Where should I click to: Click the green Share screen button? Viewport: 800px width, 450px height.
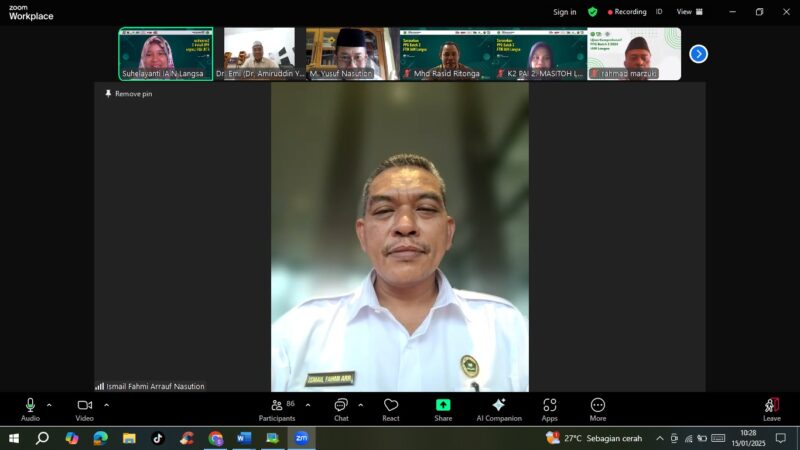tap(443, 408)
